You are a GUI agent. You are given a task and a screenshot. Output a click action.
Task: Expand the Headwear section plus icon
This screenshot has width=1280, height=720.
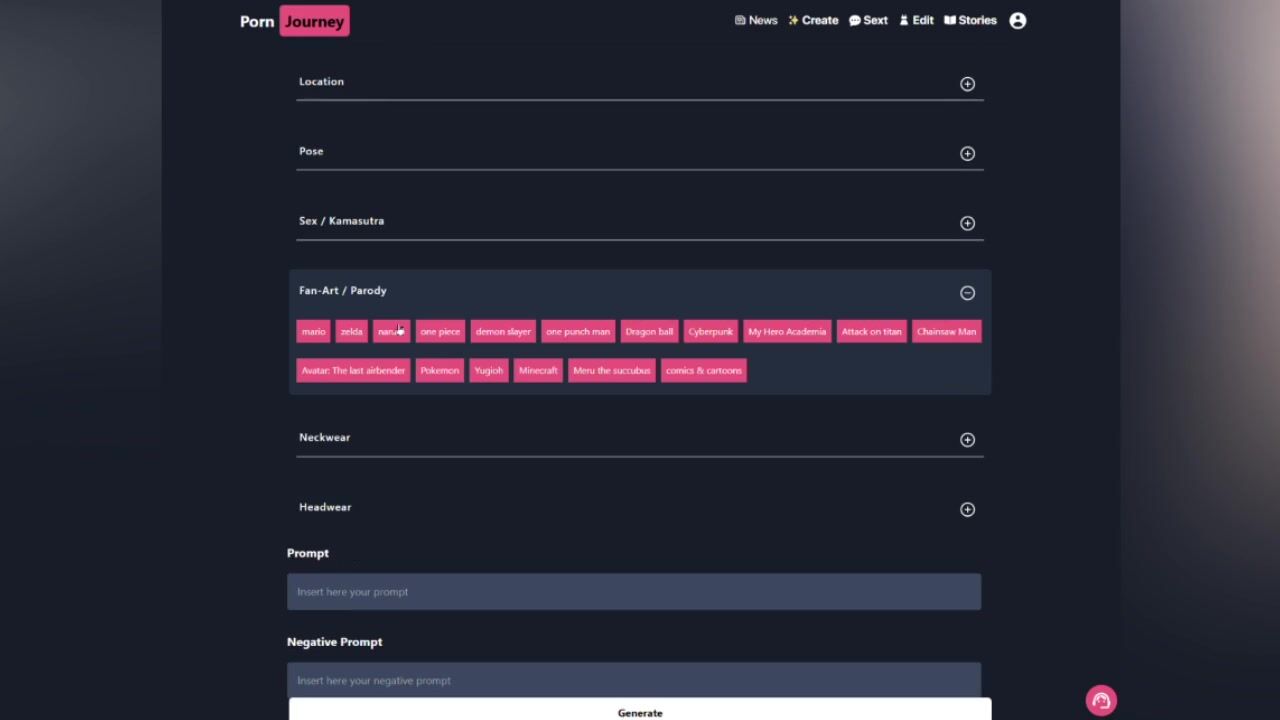[x=967, y=510]
